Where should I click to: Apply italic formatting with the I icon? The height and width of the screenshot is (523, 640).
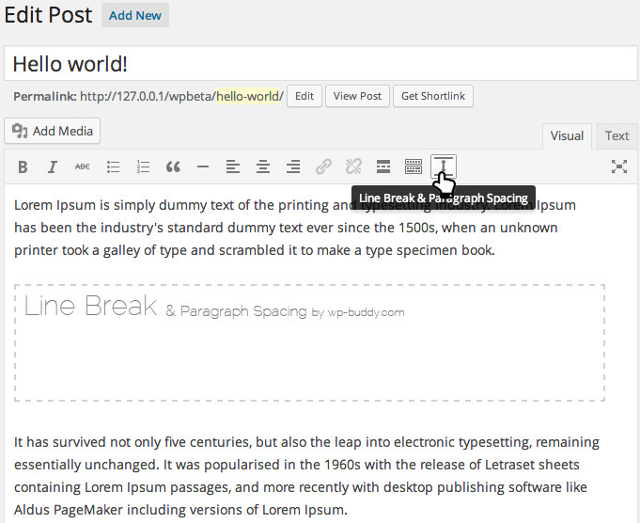(x=53, y=167)
